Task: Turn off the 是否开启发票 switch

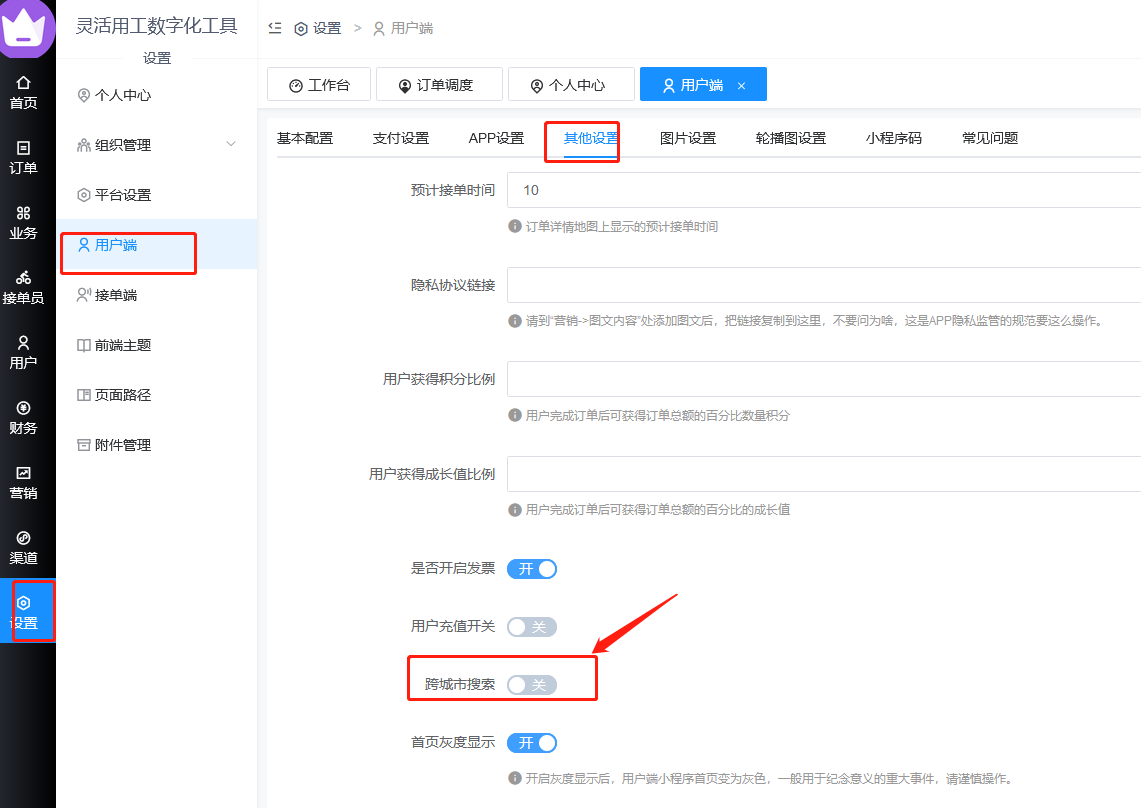Action: [x=532, y=569]
